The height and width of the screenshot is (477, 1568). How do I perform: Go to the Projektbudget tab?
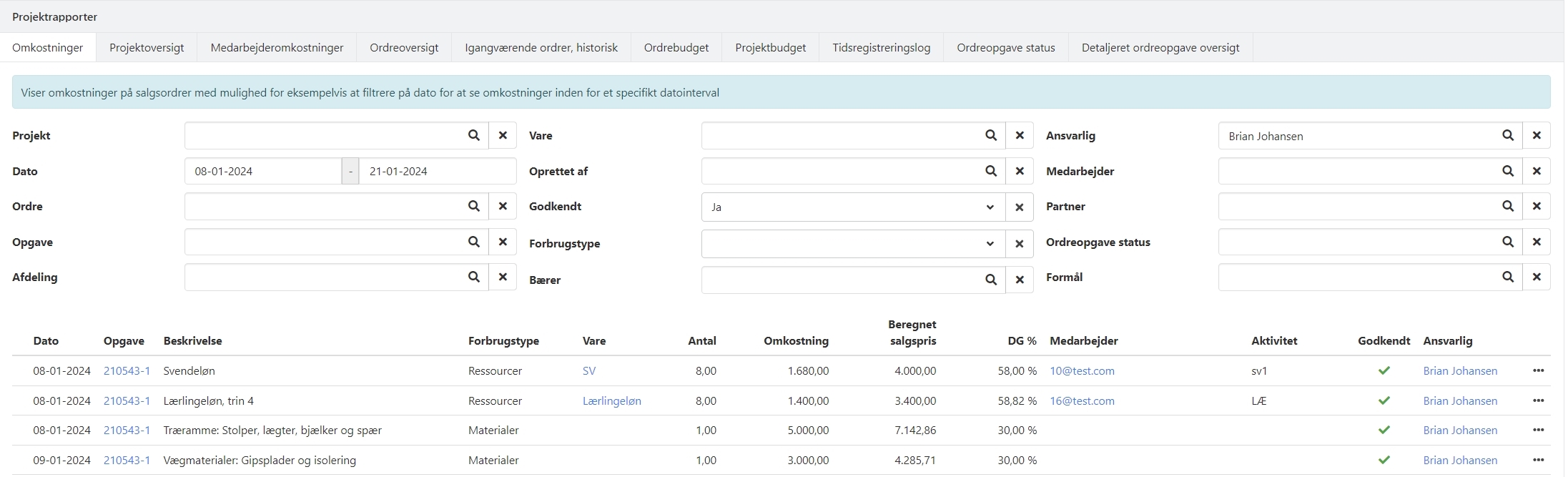[x=771, y=48]
